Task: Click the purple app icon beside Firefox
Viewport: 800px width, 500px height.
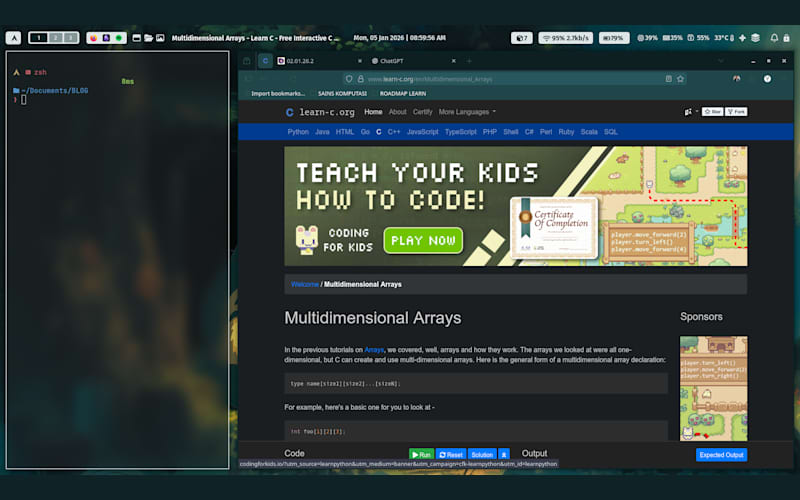Action: tap(106, 38)
